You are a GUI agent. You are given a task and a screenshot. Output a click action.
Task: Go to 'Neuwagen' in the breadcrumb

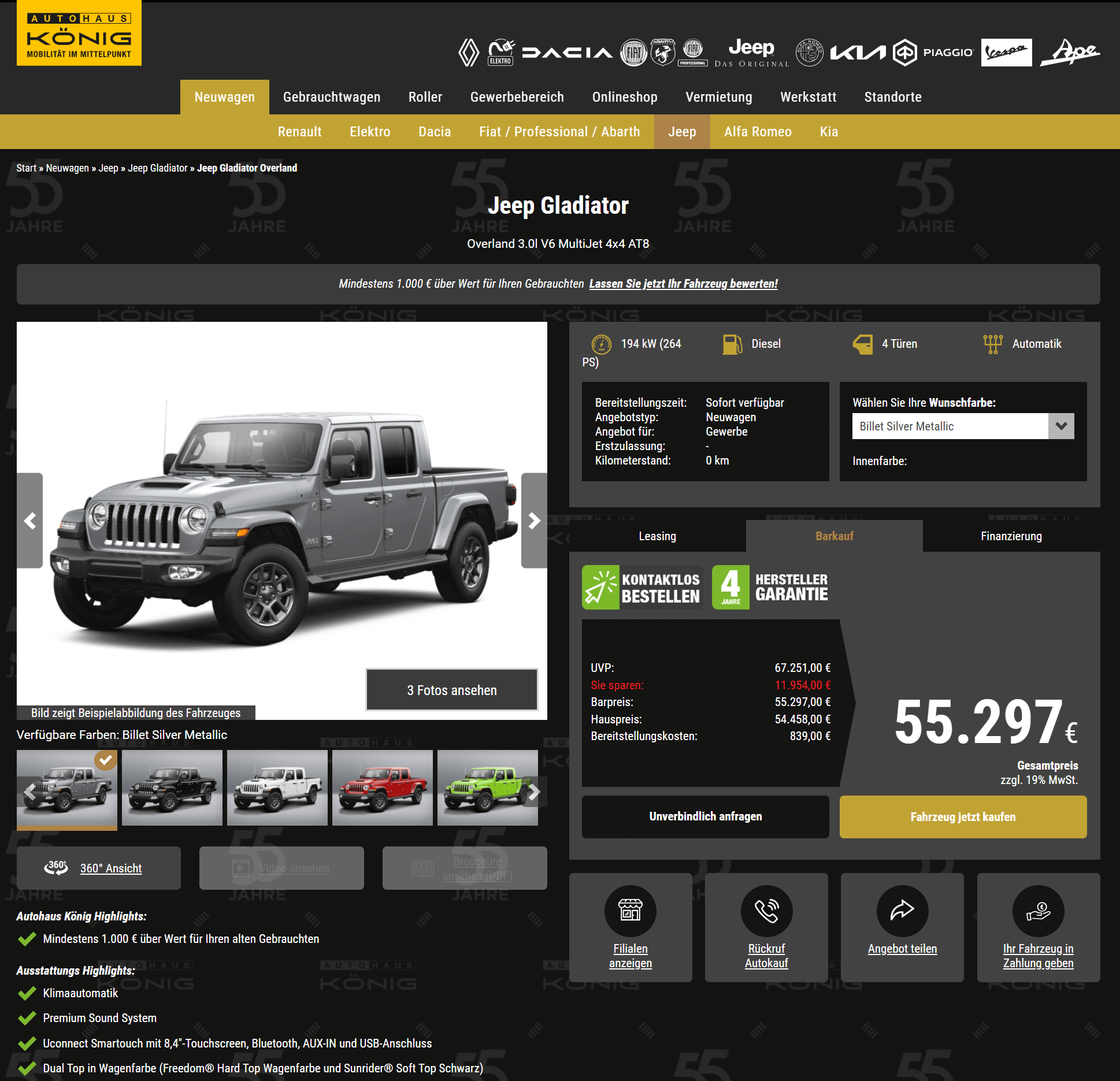[67, 168]
